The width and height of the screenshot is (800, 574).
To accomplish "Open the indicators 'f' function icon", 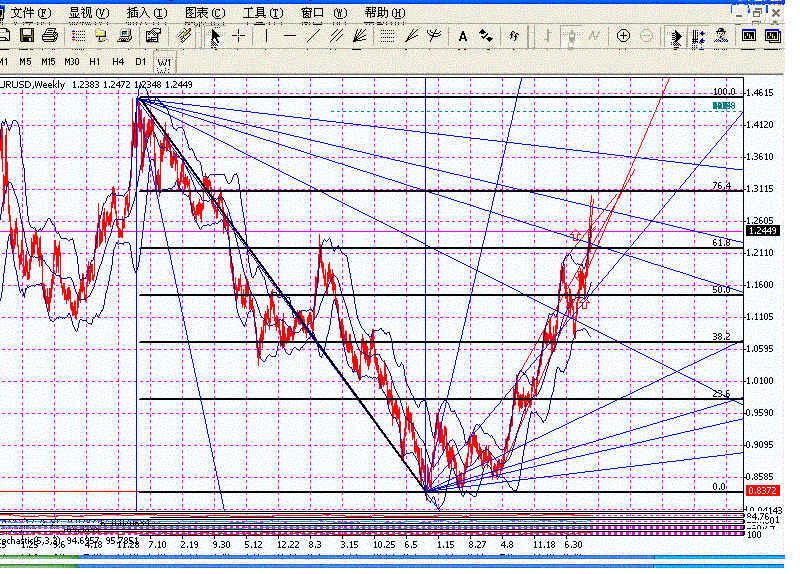I will click(514, 36).
